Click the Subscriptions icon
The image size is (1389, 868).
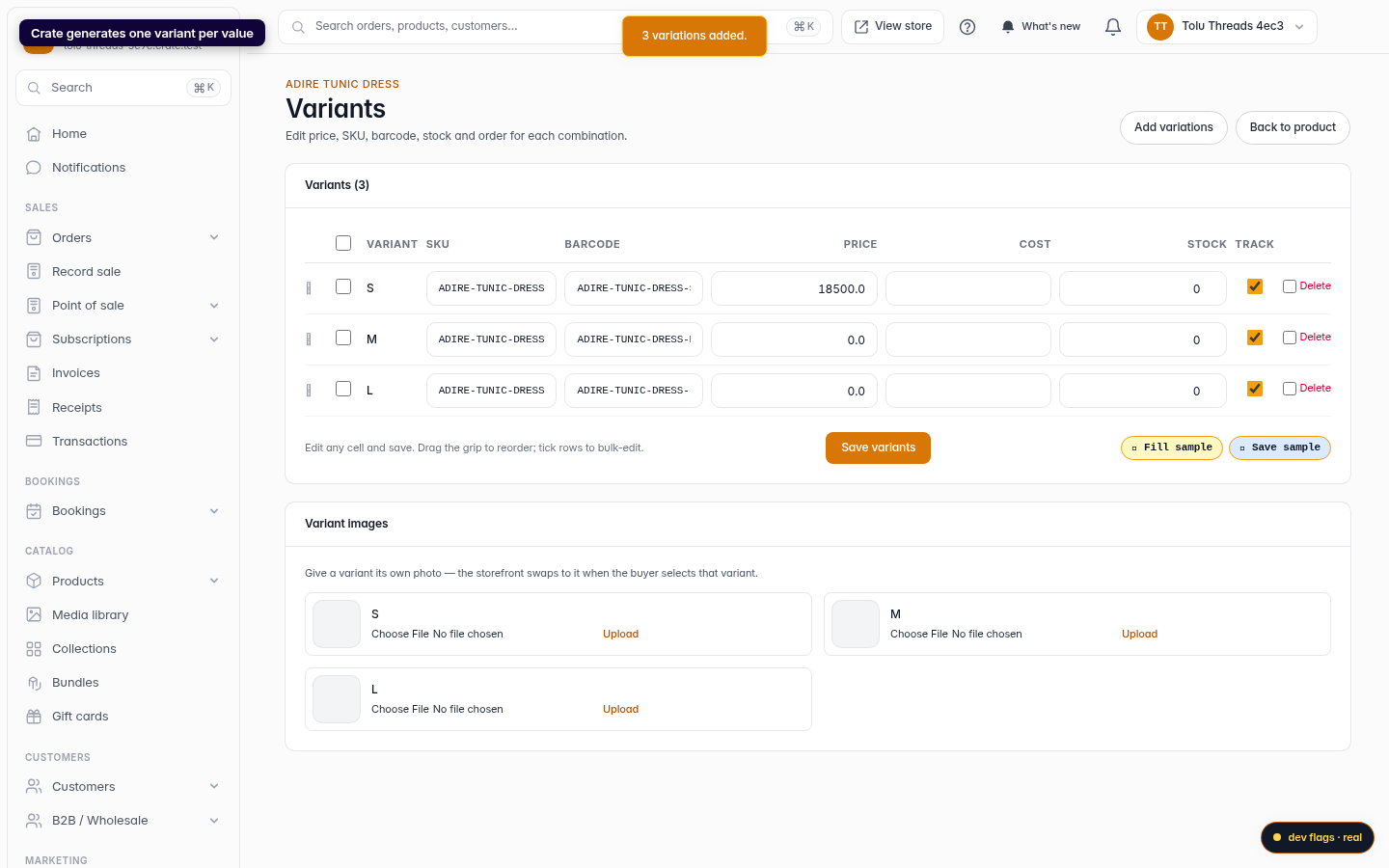[34, 339]
